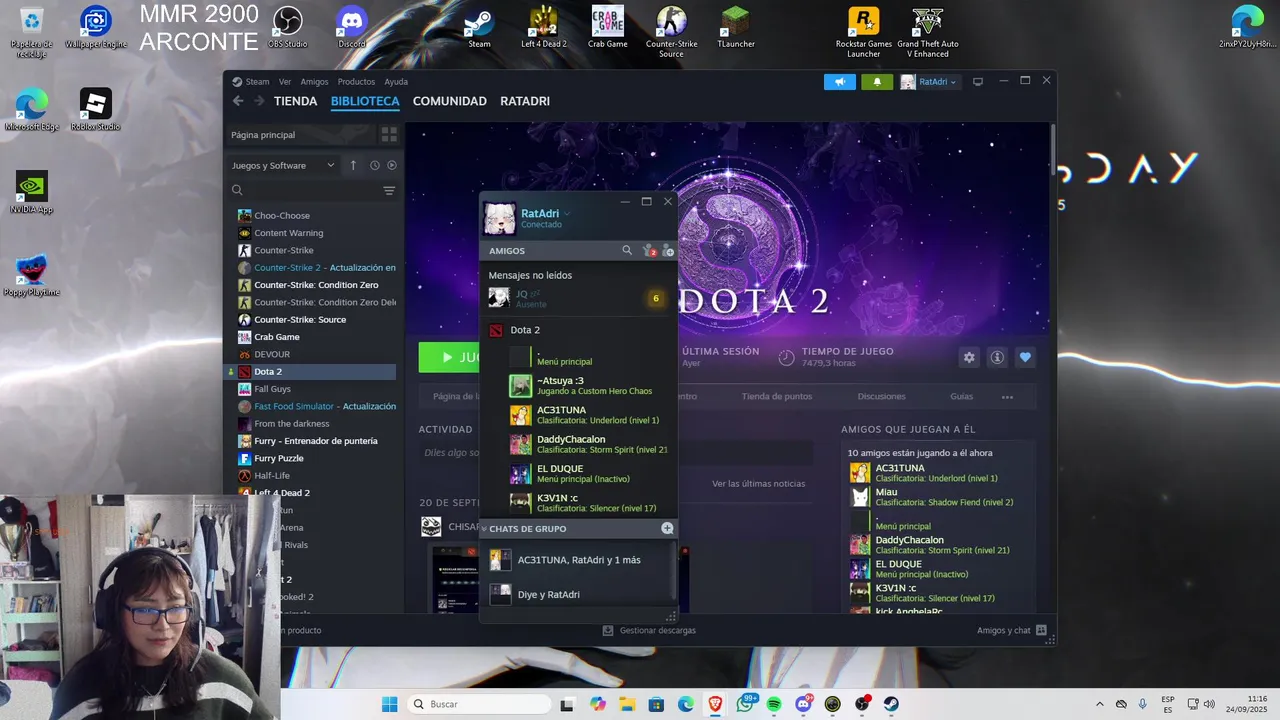Go back with the Steam back arrow
1280x720 pixels.
click(238, 101)
